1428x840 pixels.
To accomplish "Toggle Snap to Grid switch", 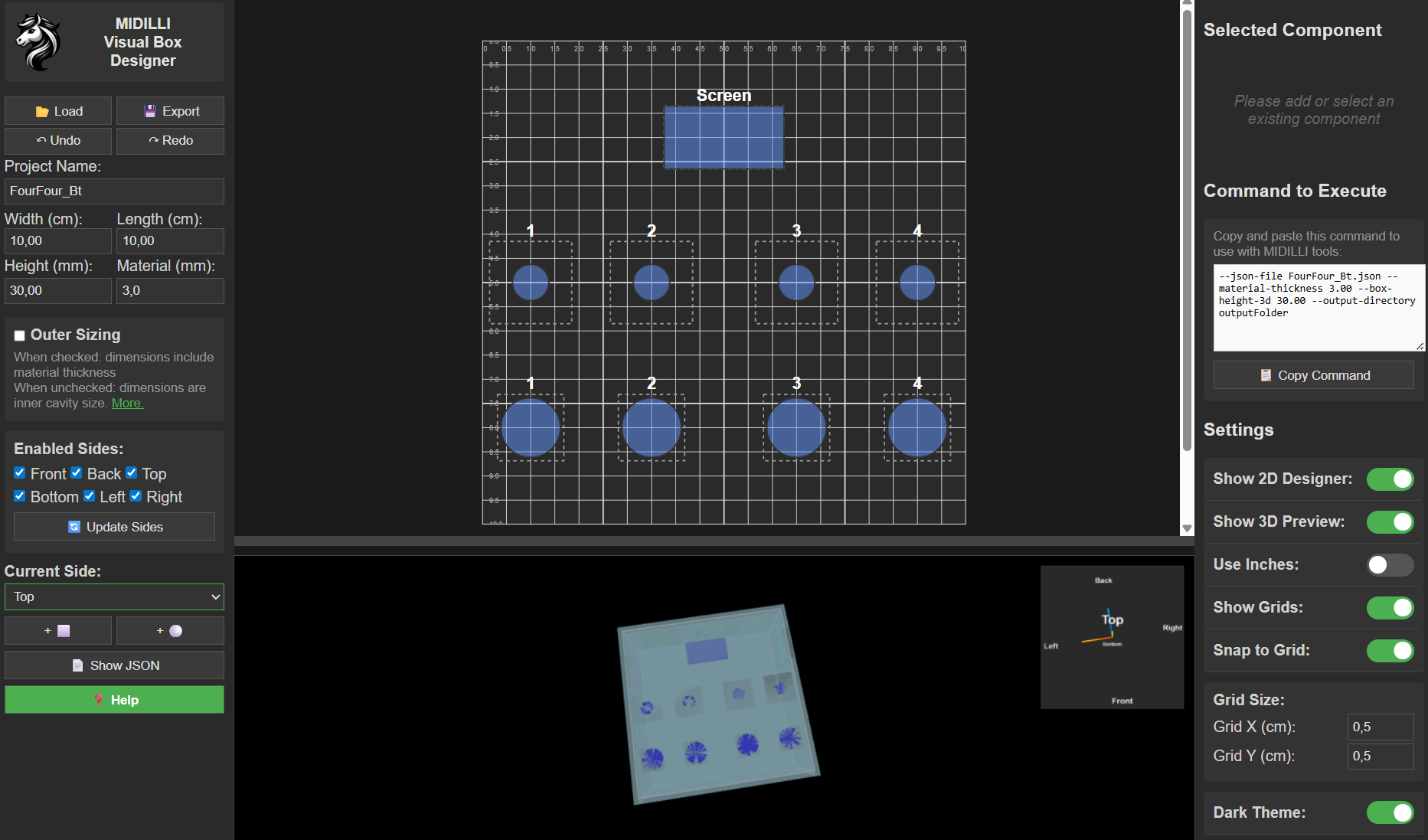I will click(x=1390, y=651).
